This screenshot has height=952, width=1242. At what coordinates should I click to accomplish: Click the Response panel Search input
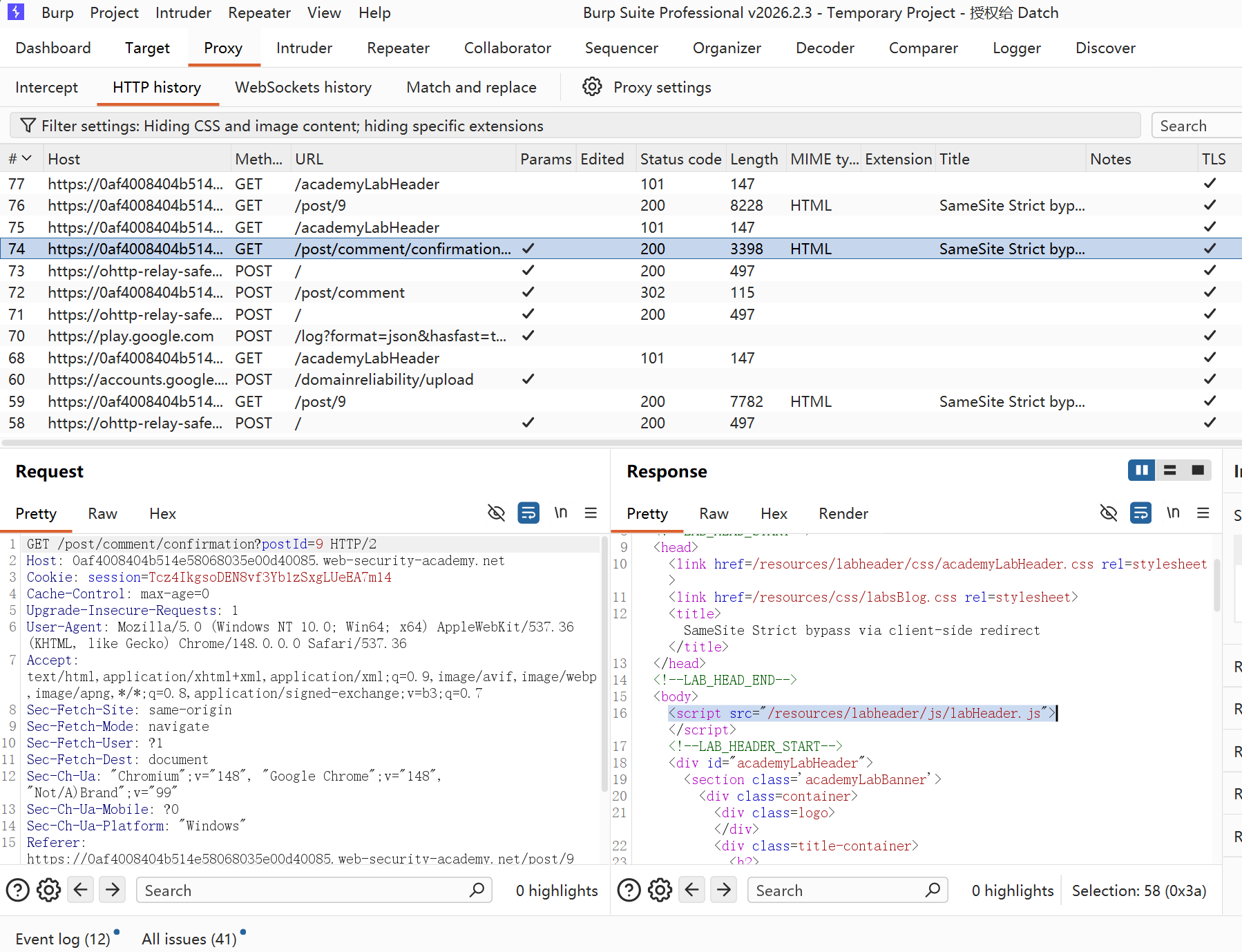pyautogui.click(x=848, y=890)
